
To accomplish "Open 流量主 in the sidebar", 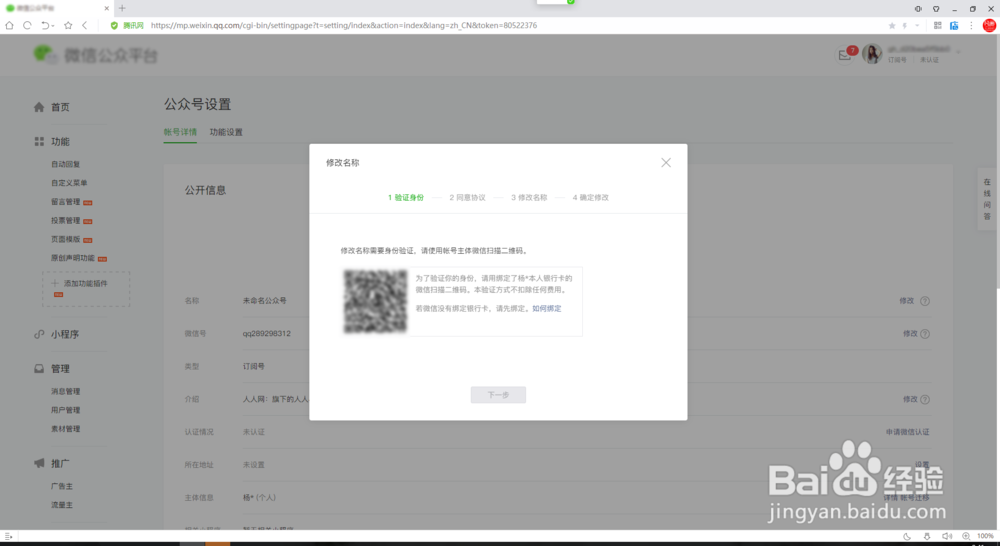I will tap(62, 505).
